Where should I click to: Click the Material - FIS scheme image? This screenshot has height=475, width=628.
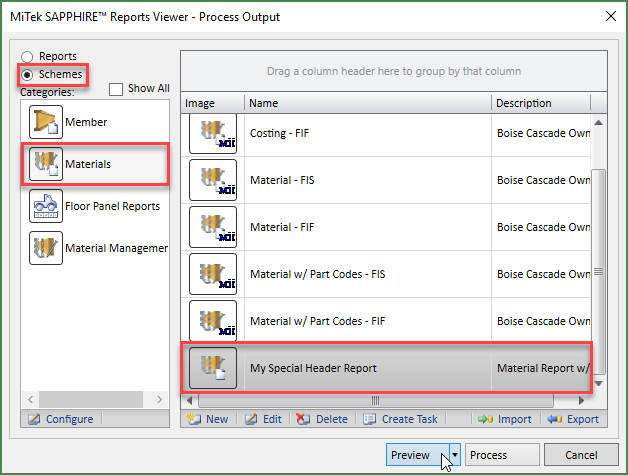[213, 180]
